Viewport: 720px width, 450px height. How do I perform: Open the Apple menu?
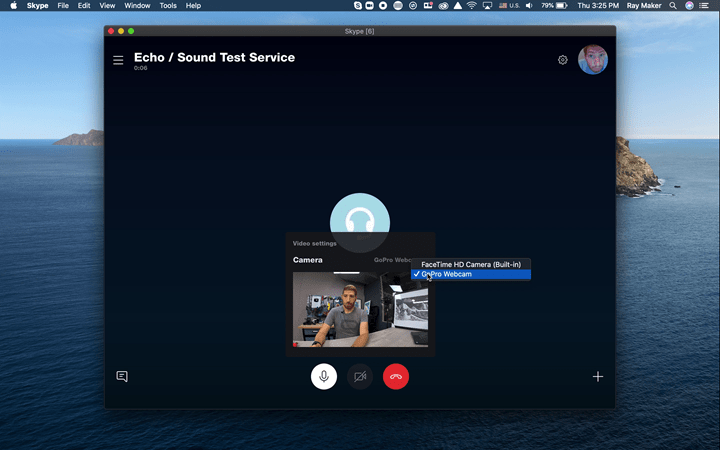click(x=13, y=6)
